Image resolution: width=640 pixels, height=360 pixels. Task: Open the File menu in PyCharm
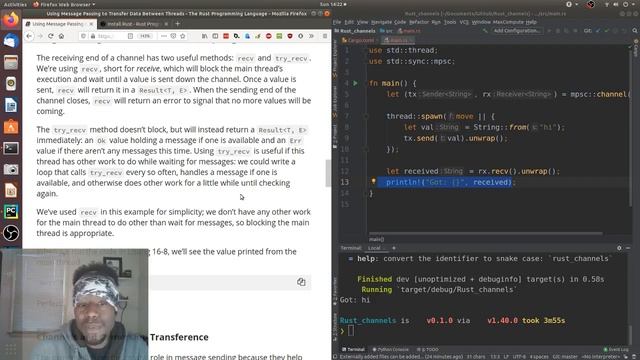tap(337, 22)
